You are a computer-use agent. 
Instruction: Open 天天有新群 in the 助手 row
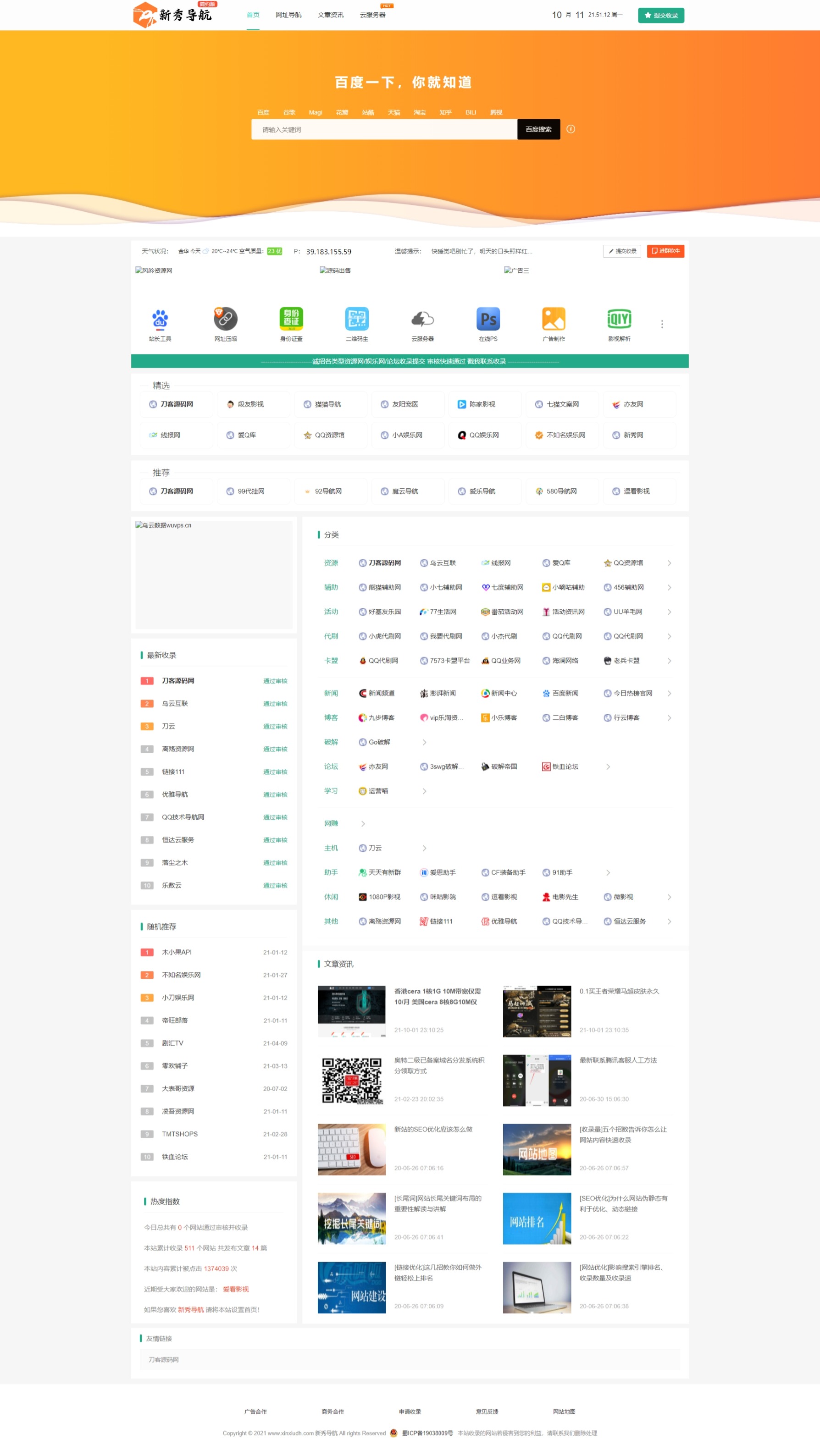coord(379,872)
